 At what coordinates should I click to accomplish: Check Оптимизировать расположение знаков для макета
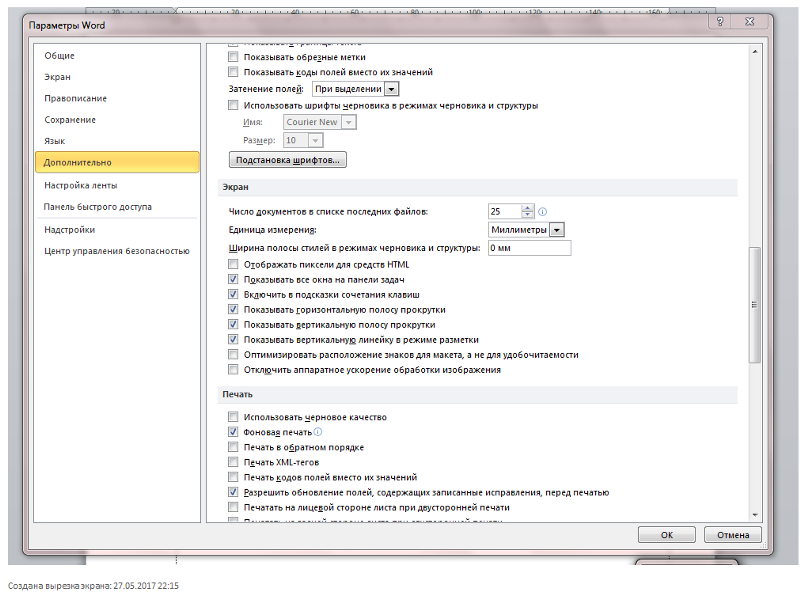click(x=233, y=354)
